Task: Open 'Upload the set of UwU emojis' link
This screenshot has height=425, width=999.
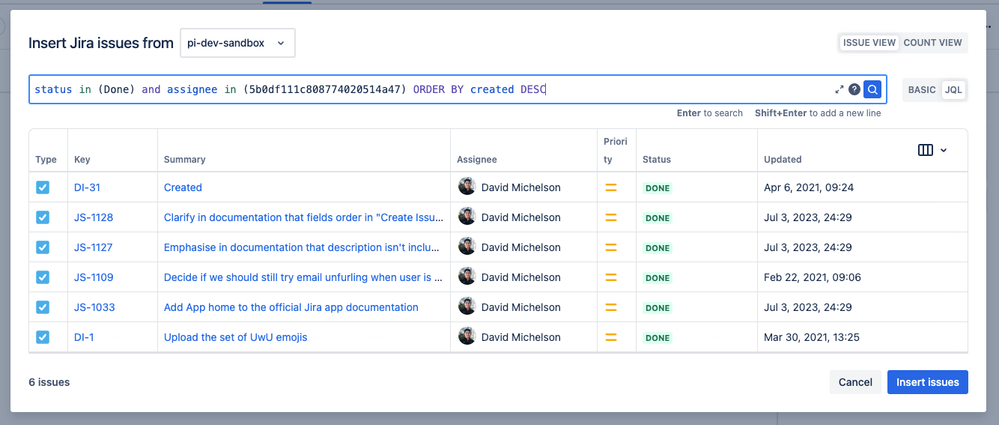Action: 236,337
